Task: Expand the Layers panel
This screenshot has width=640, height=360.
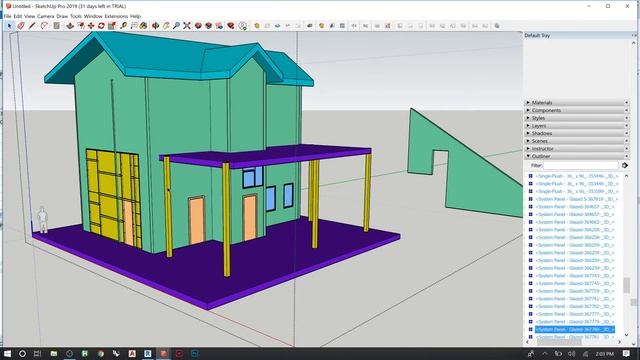Action: point(577,126)
